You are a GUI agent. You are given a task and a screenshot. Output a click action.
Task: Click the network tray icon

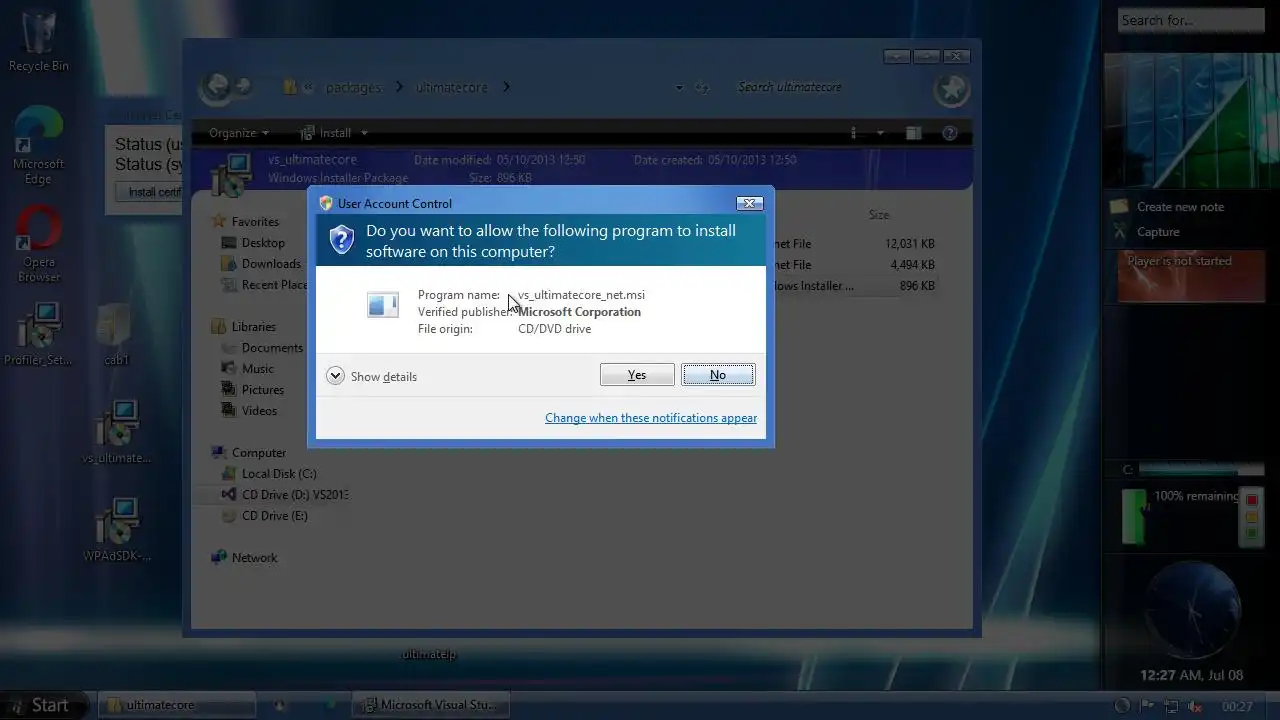[x=1170, y=706]
